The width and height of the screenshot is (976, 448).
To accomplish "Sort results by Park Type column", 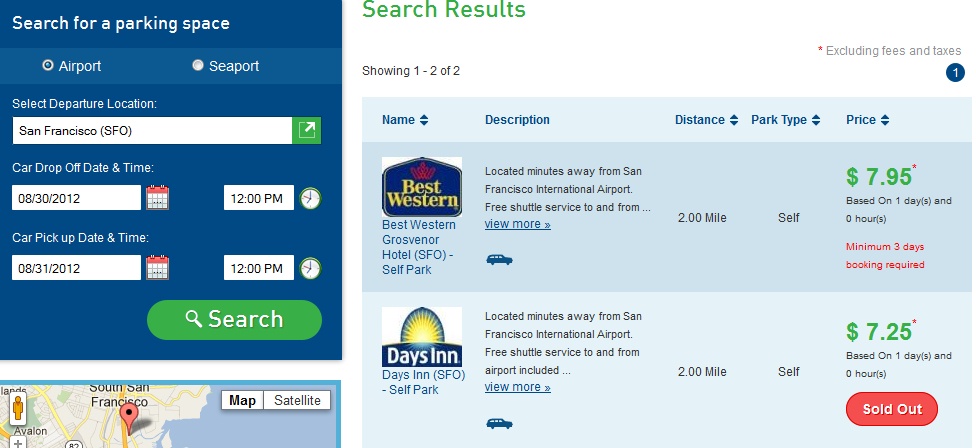I will click(x=786, y=120).
